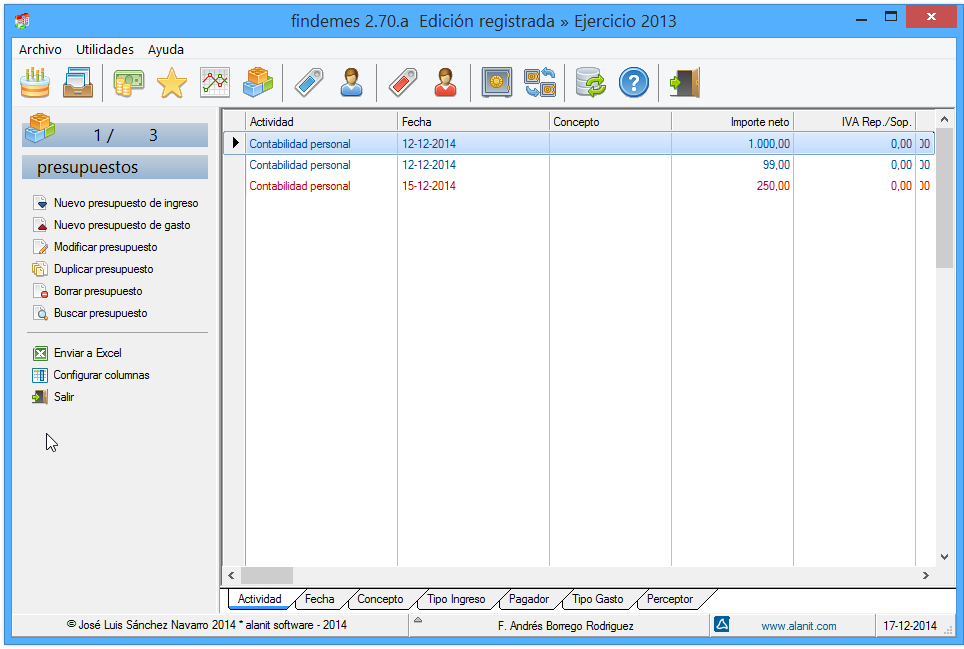Click the yellow star toolbar icon
The height and width of the screenshot is (649, 964).
172,82
